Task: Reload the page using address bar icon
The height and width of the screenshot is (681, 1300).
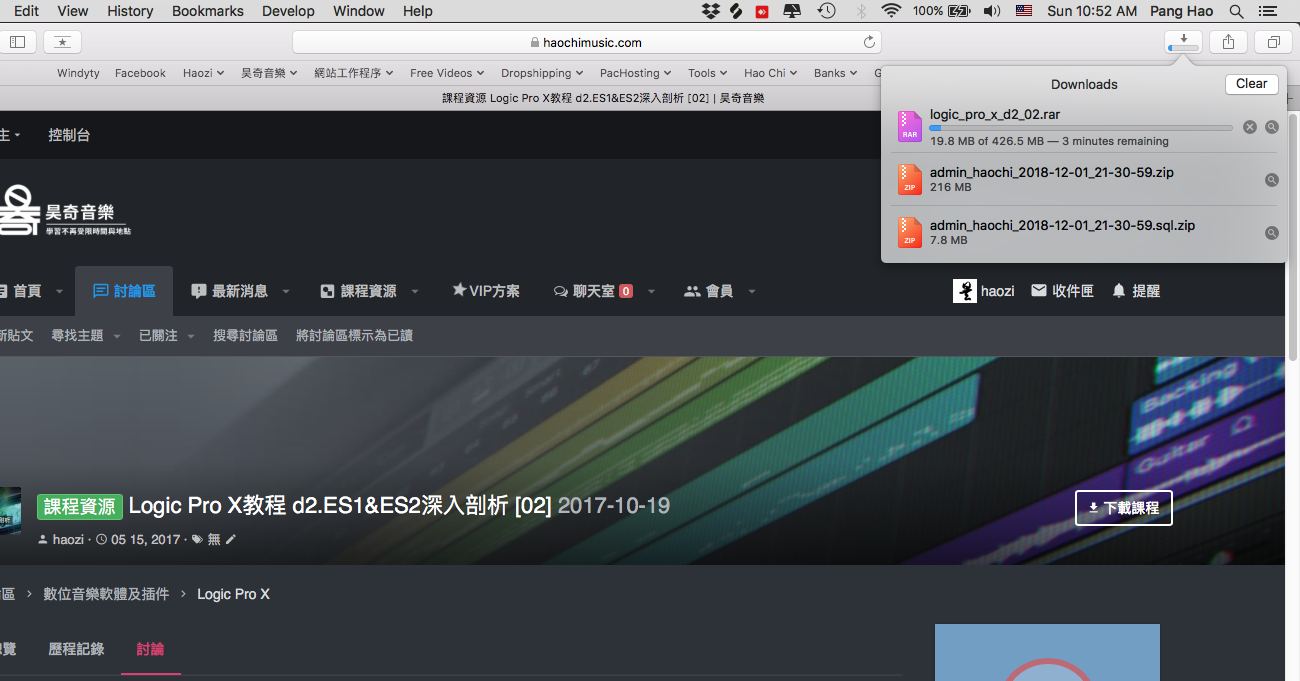Action: [x=869, y=42]
